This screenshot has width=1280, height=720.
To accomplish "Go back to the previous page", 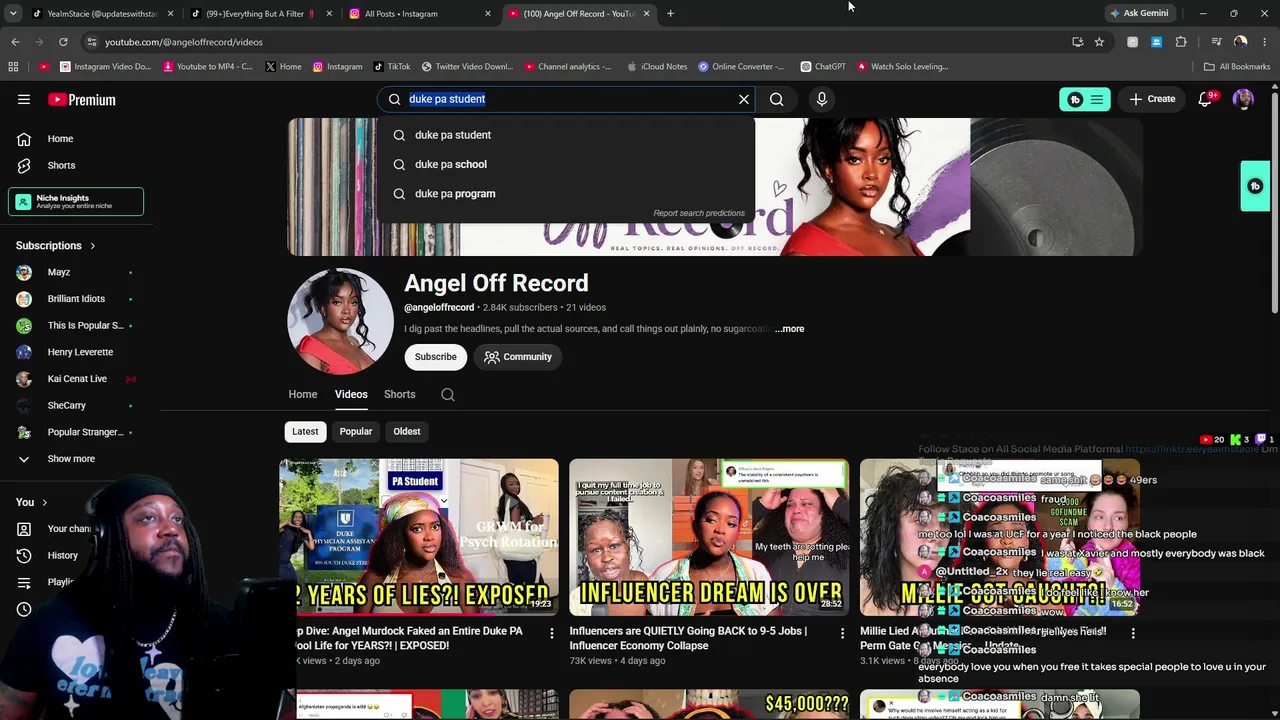I will [15, 42].
